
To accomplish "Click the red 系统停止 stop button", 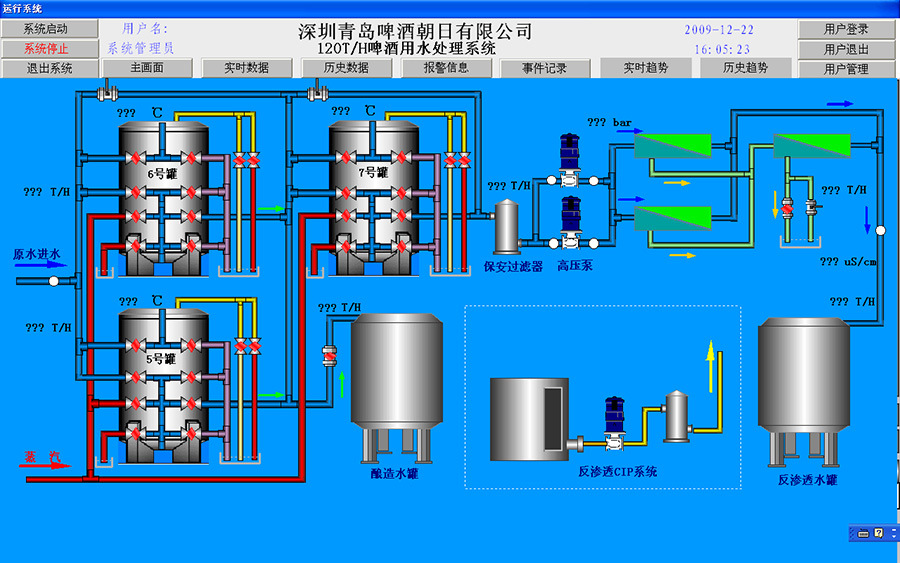I will (49, 49).
